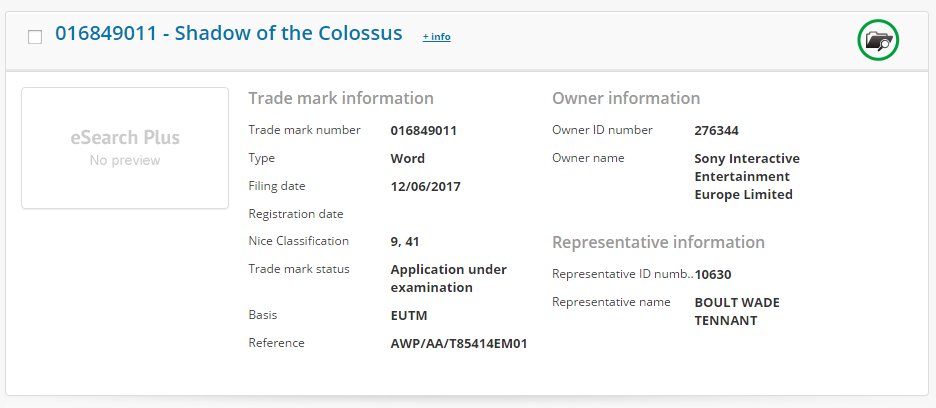
Task: Click the bold trade mark number value 016849011
Action: (423, 130)
